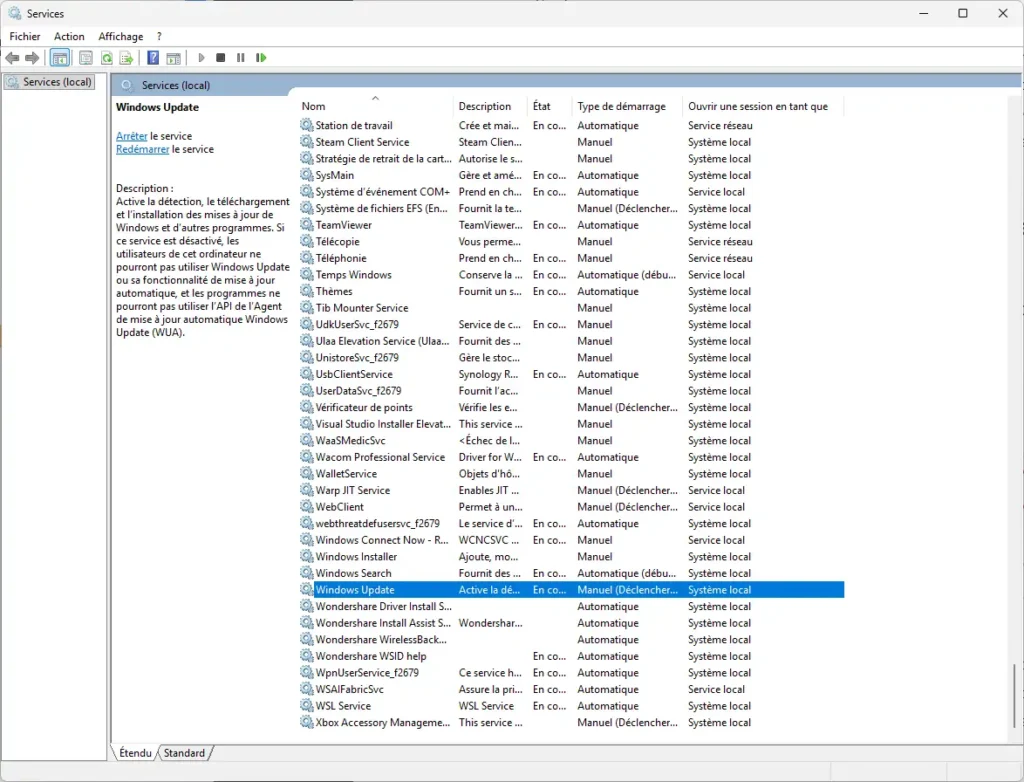The width and height of the screenshot is (1024, 782).
Task: Click the 'Arrêter le service' link
Action: point(131,135)
